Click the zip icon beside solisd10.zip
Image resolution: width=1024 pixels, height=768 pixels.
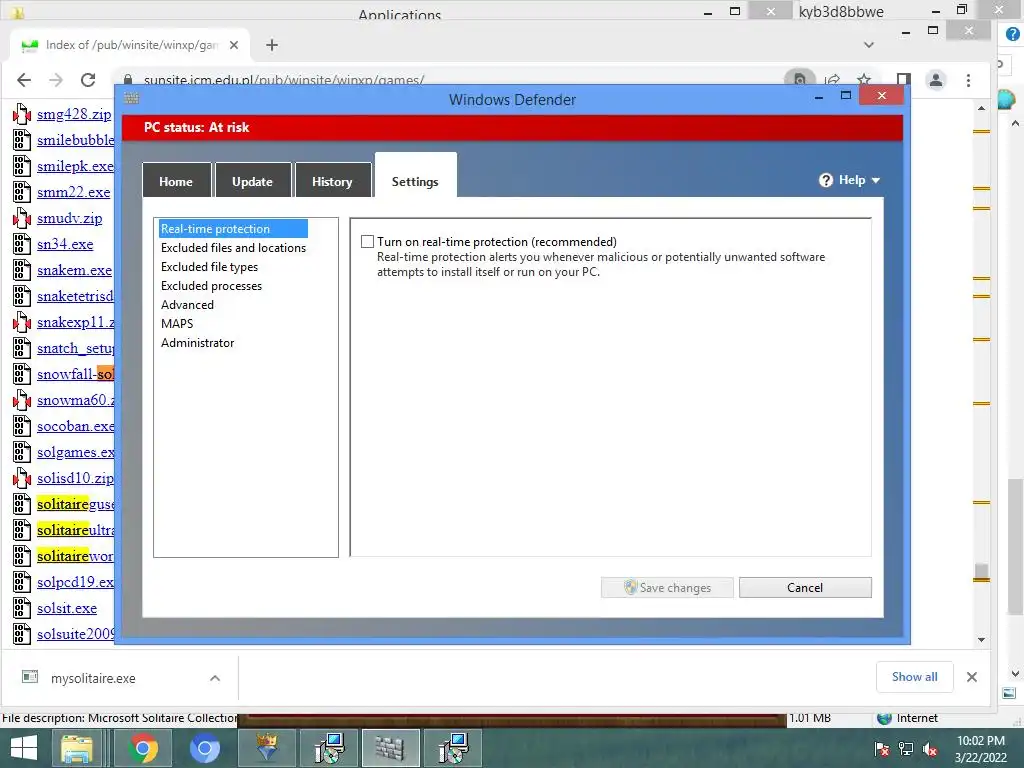(22, 478)
